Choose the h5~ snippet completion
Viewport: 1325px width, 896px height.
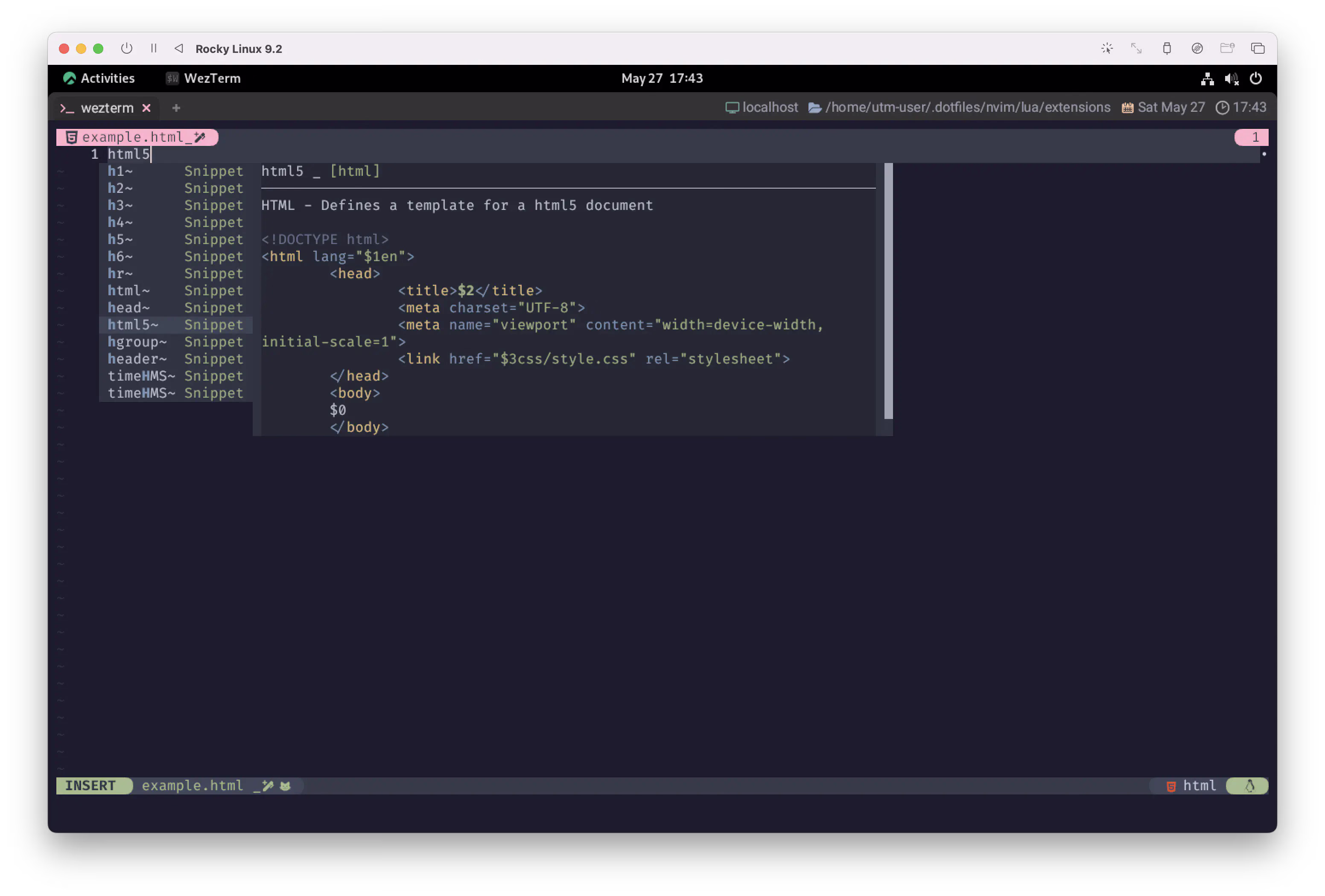175,239
